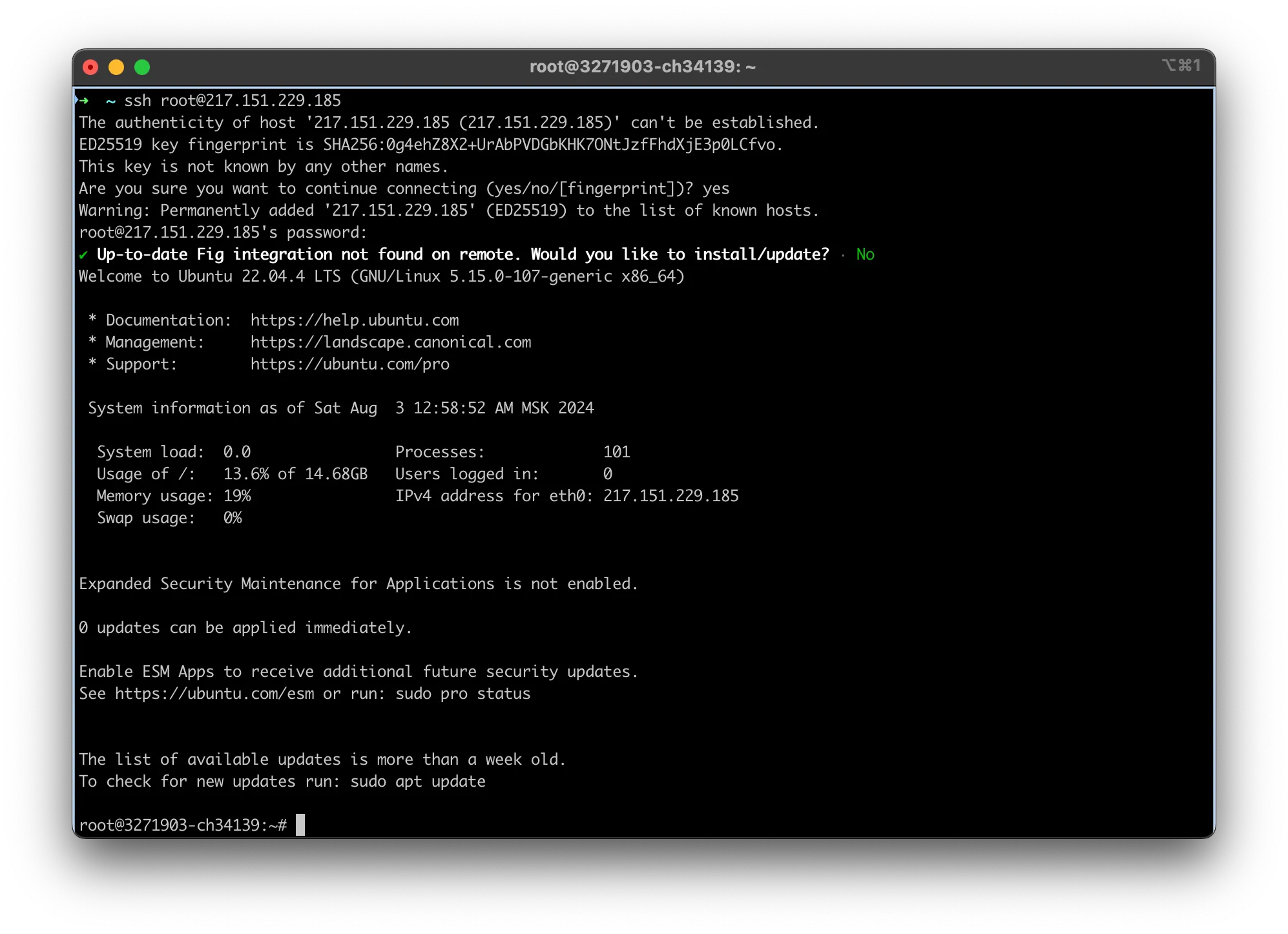Close the terminal window with red button

pos(91,67)
